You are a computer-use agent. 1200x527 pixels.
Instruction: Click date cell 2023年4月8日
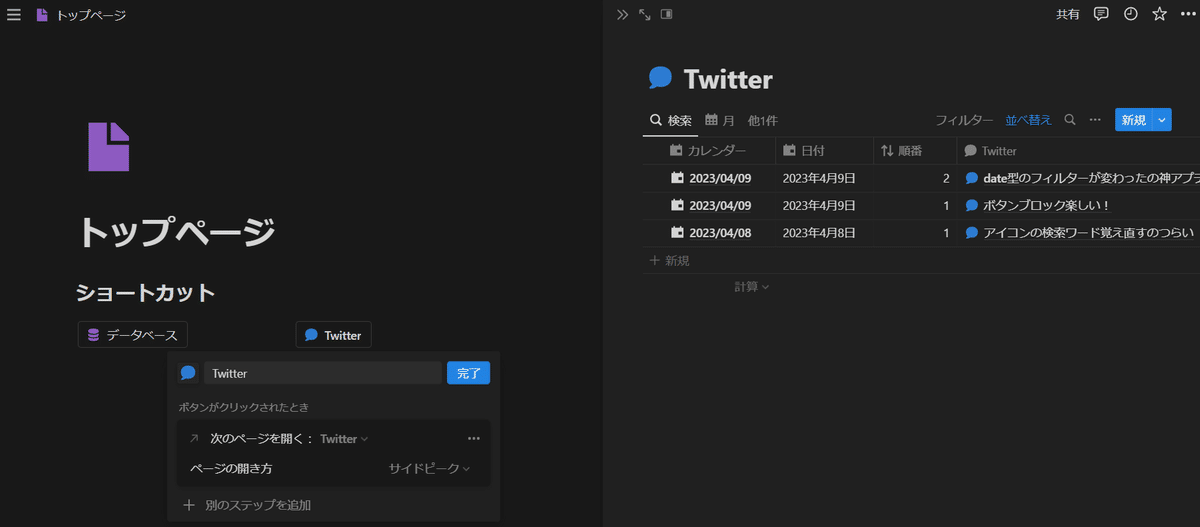coord(819,232)
